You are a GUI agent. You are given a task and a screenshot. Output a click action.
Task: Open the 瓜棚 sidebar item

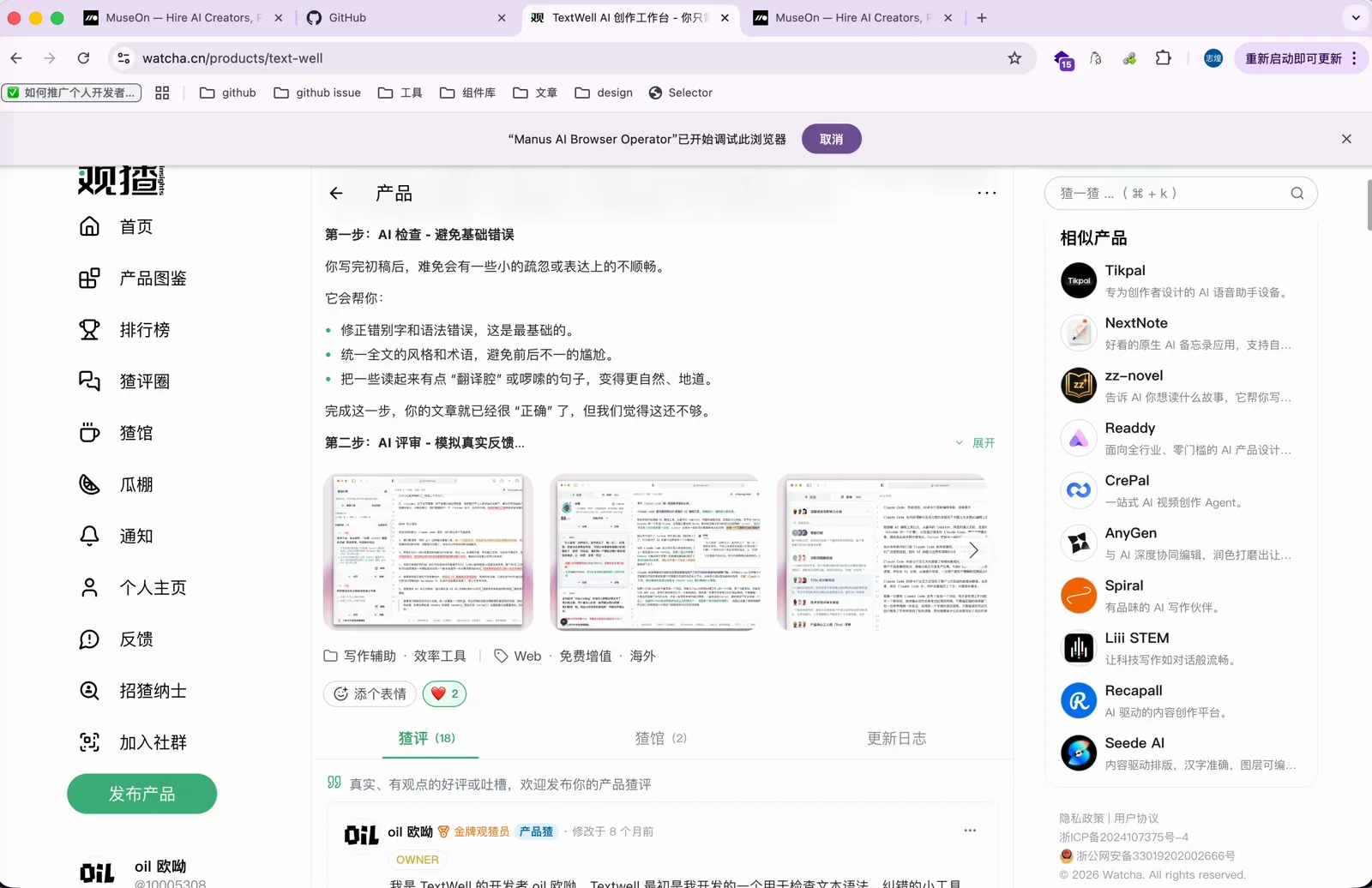116,484
